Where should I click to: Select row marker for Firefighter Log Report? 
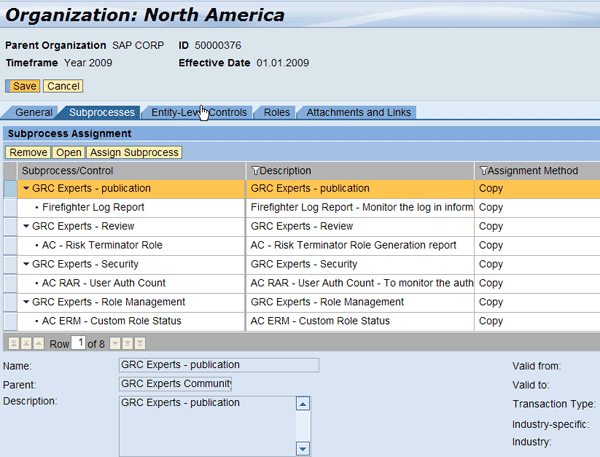(x=10, y=208)
